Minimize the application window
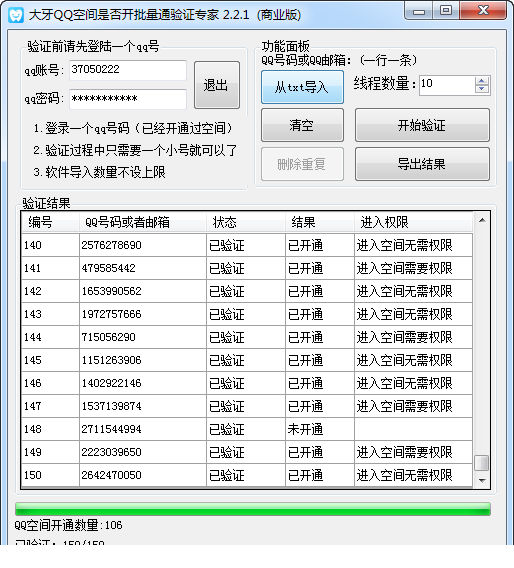 tap(419, 12)
